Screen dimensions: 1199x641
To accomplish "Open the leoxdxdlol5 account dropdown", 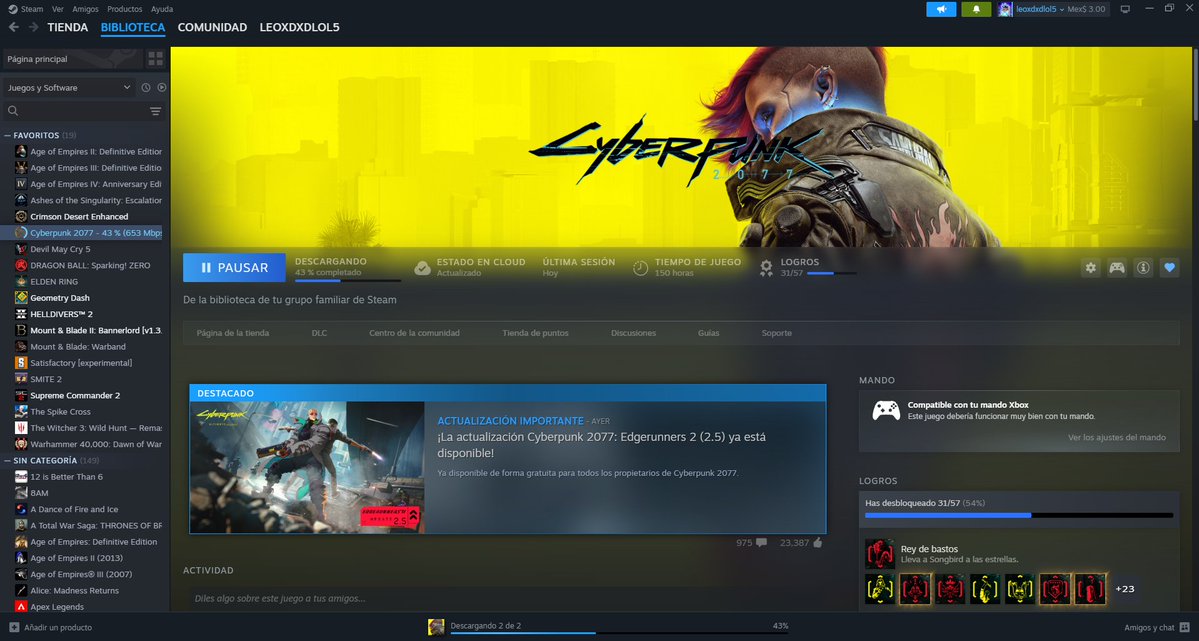I will click(1040, 9).
